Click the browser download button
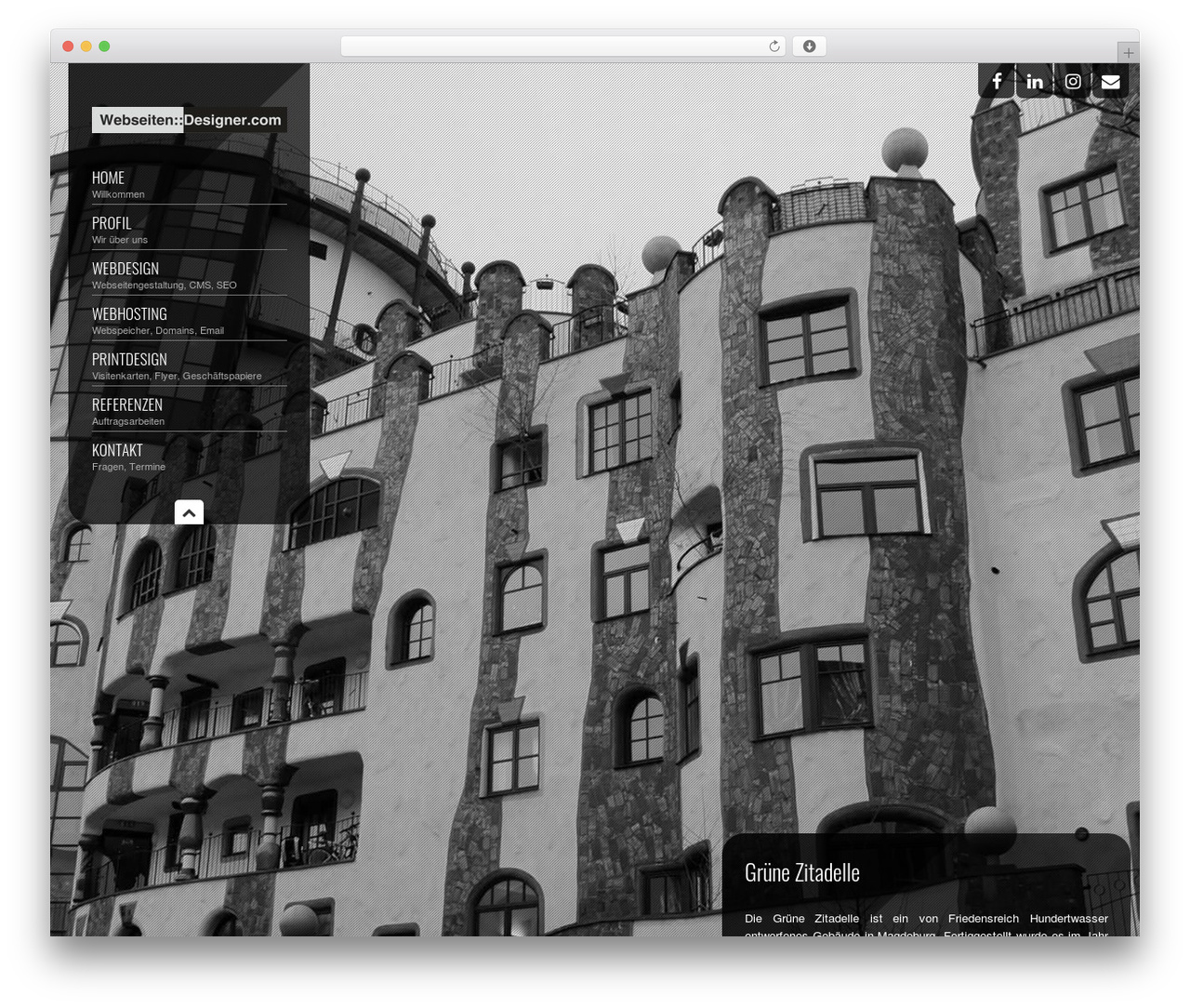The image size is (1190, 1008). point(809,46)
